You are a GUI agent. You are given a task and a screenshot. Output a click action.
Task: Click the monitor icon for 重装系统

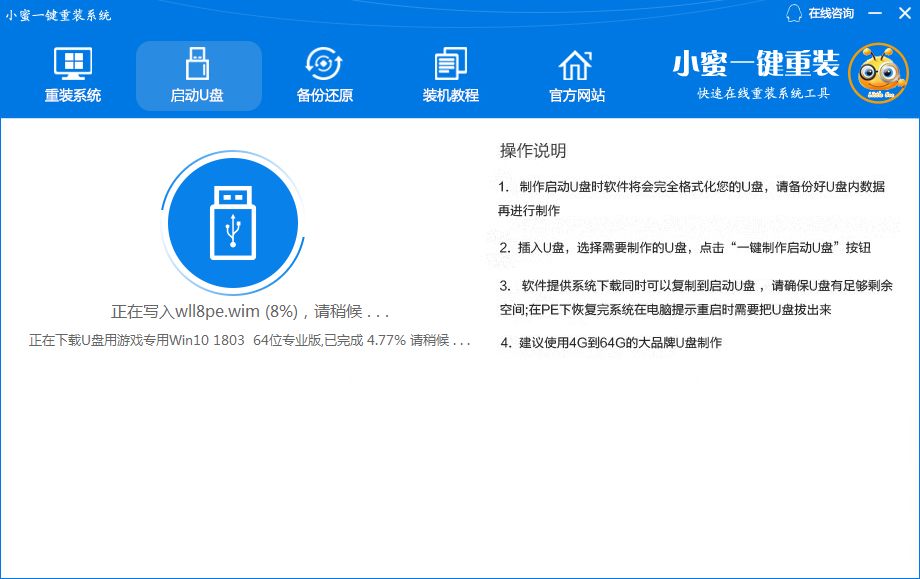pos(72,64)
